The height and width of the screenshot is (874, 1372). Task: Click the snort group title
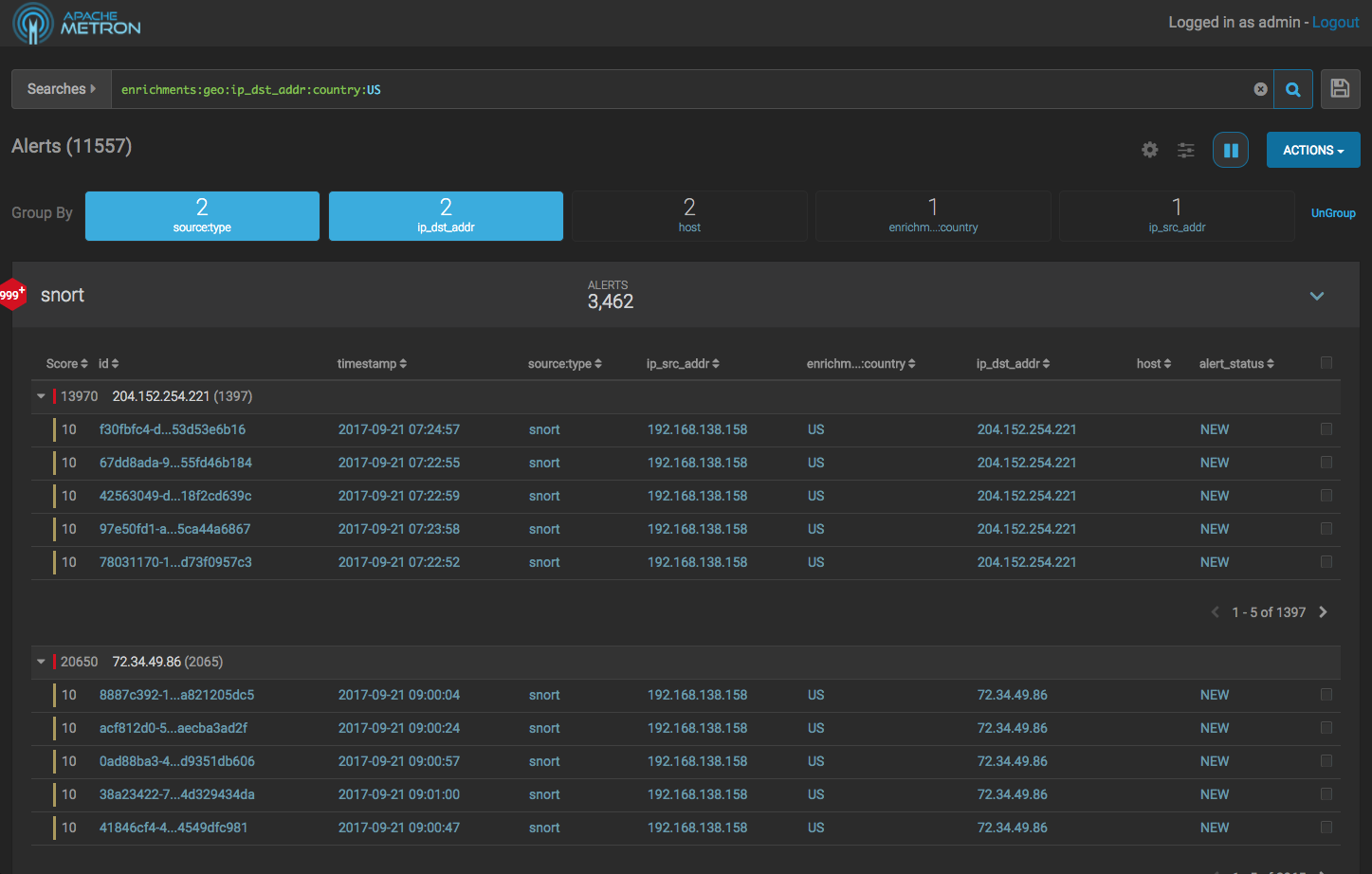pos(63,295)
